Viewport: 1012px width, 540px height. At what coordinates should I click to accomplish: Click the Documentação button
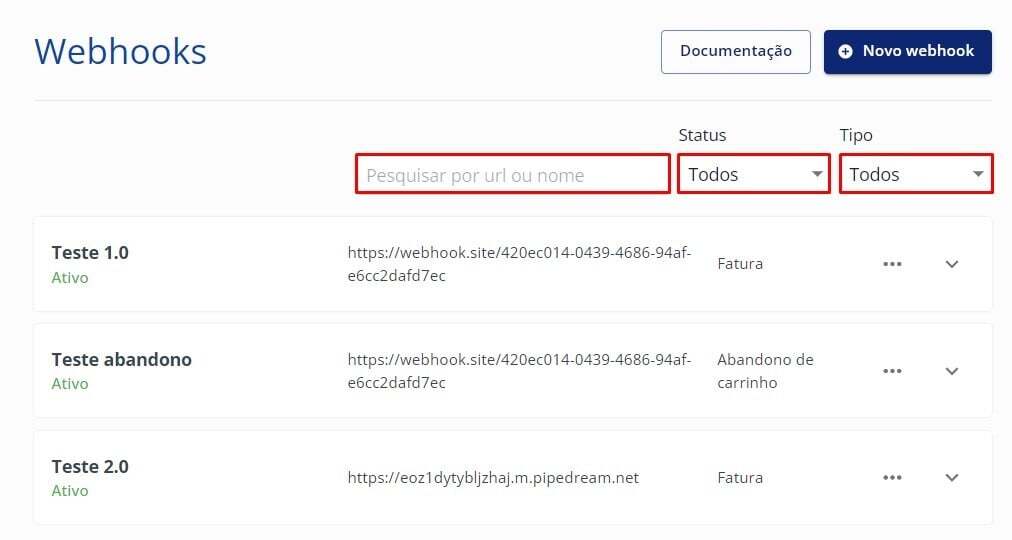[x=735, y=51]
